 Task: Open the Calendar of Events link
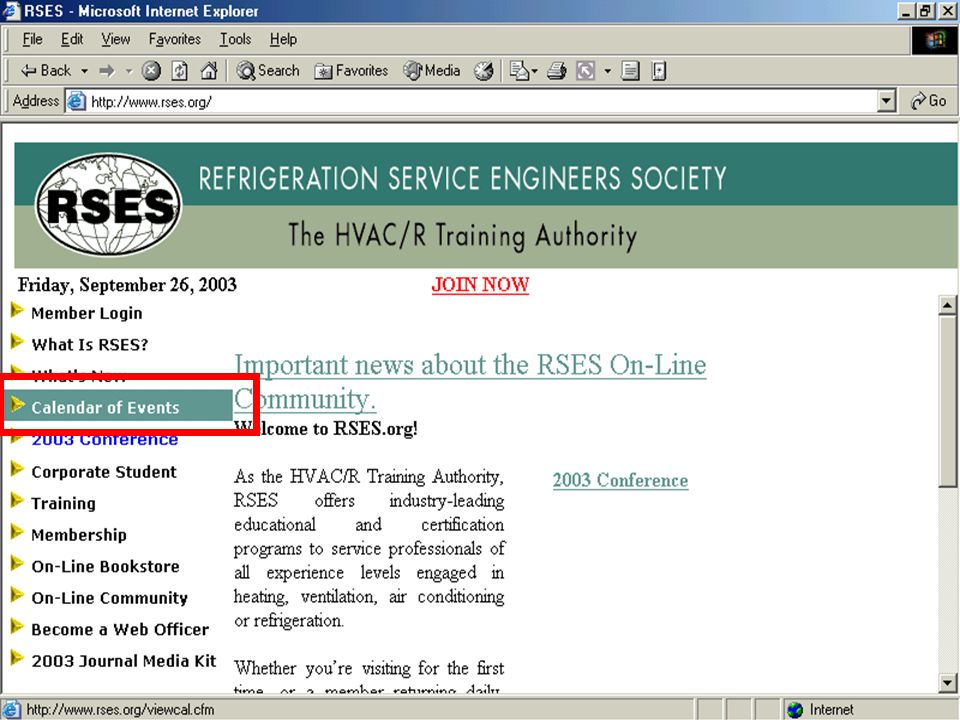click(x=105, y=408)
